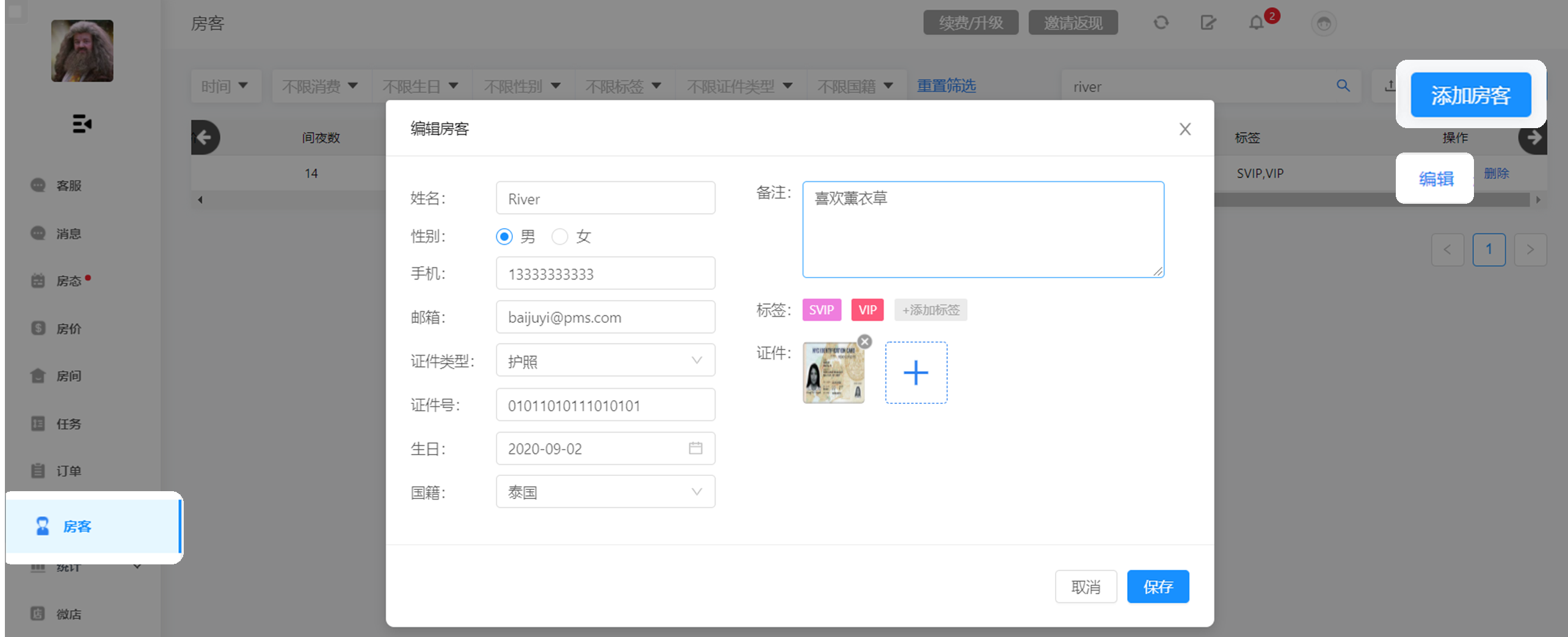Screen dimensions: 1568x637
Task: Click +添加标签 button
Action: pos(931,309)
